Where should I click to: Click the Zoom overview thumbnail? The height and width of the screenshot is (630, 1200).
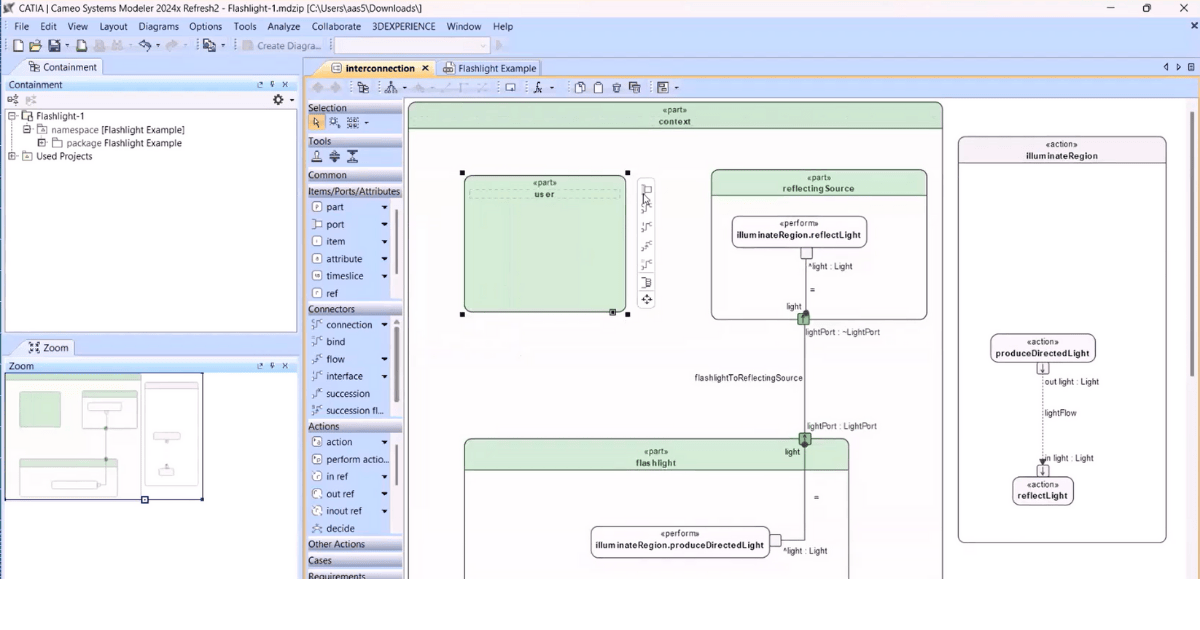pyautogui.click(x=104, y=436)
